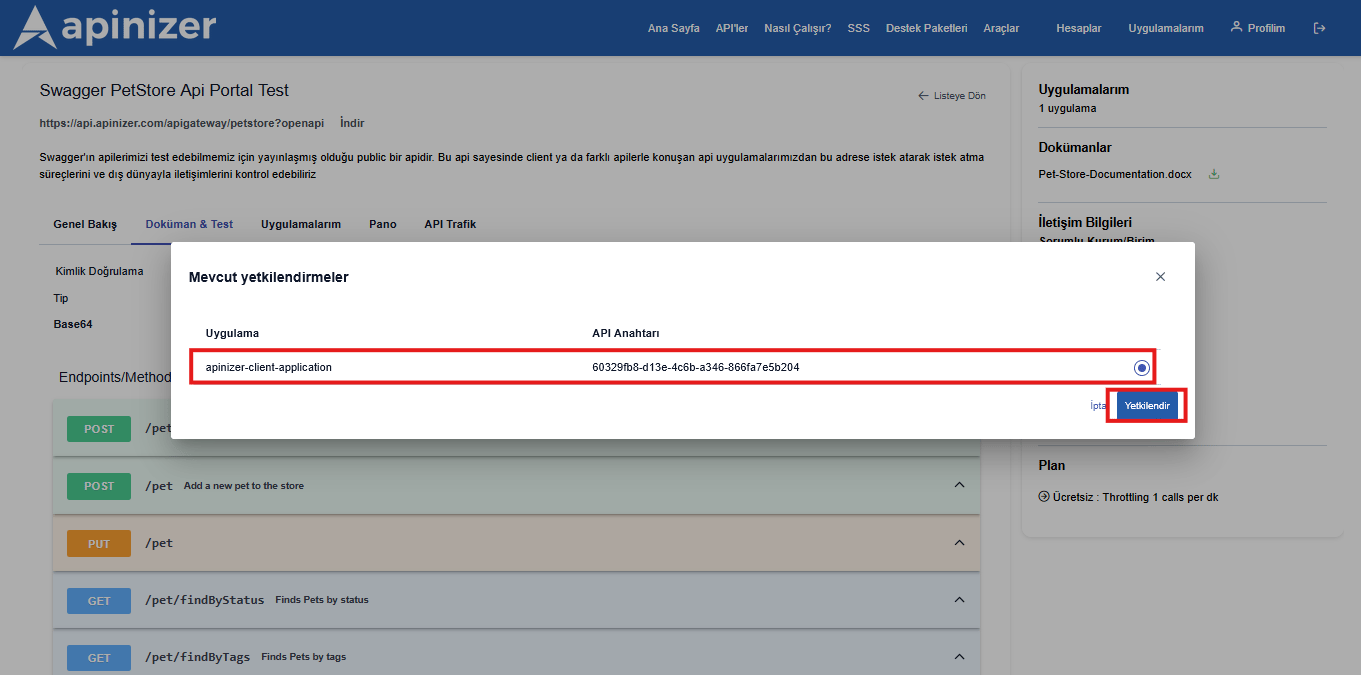Open the Araçlar menu

pyautogui.click(x=1001, y=28)
